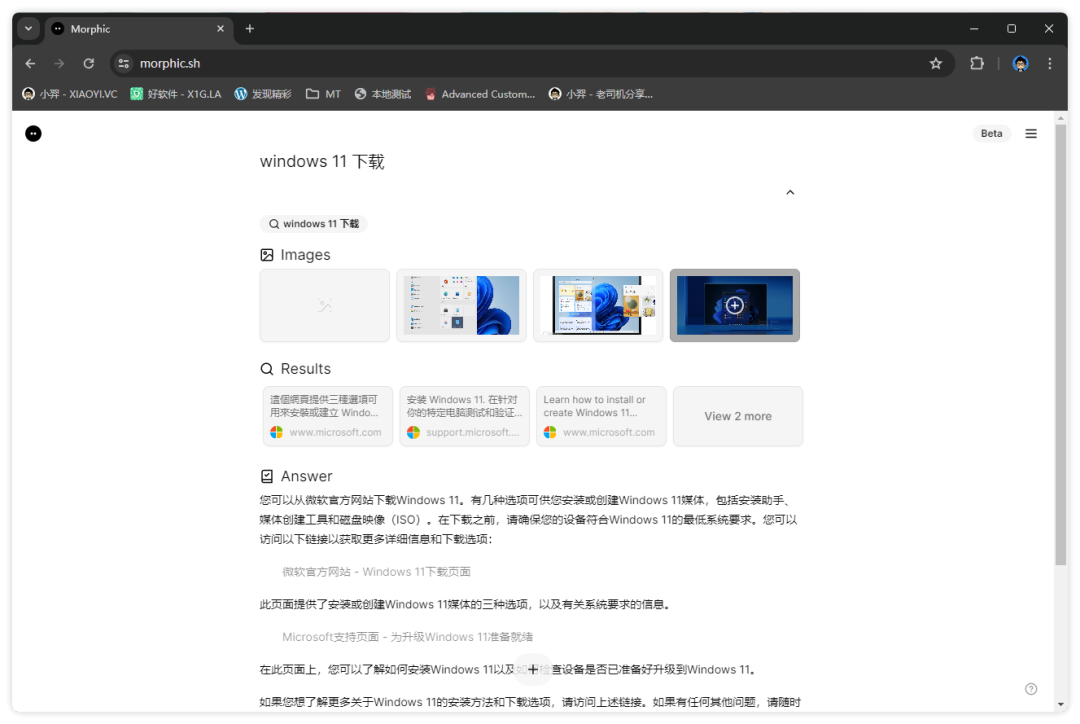Open the 小羿 - 老司机分享 bookmark
Screen dimensions: 1080x724
tap(601, 94)
